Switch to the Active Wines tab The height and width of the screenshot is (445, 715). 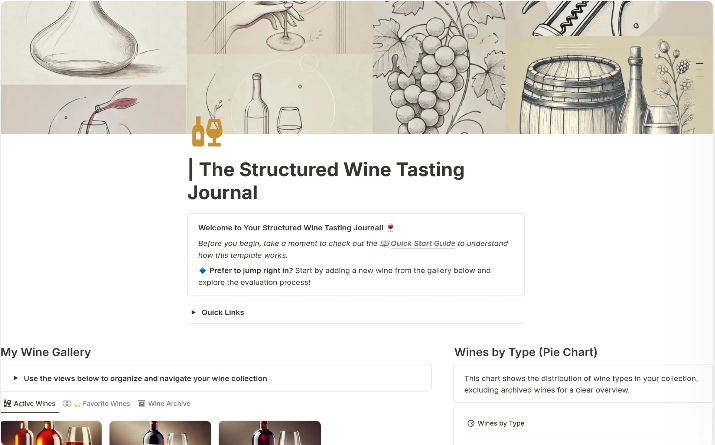(30, 404)
